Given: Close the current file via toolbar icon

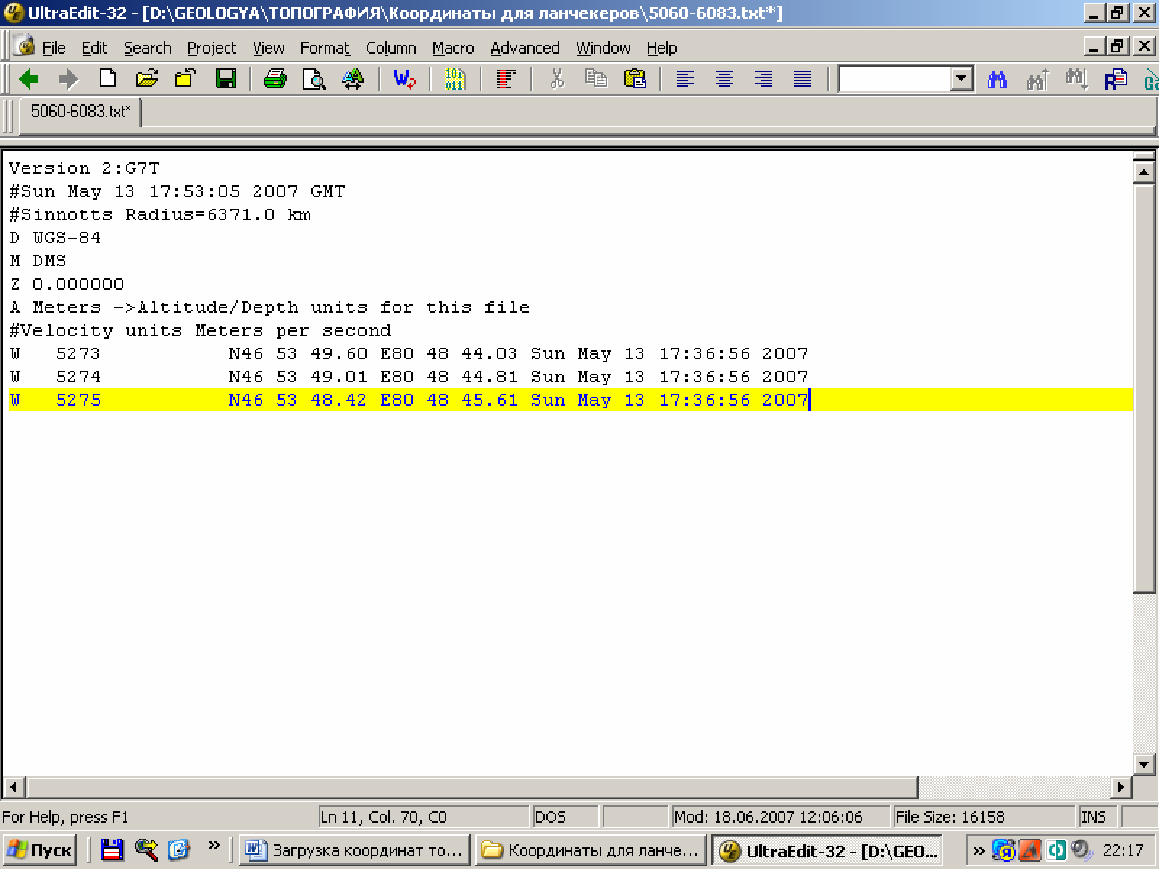Looking at the screenshot, I should 186,78.
